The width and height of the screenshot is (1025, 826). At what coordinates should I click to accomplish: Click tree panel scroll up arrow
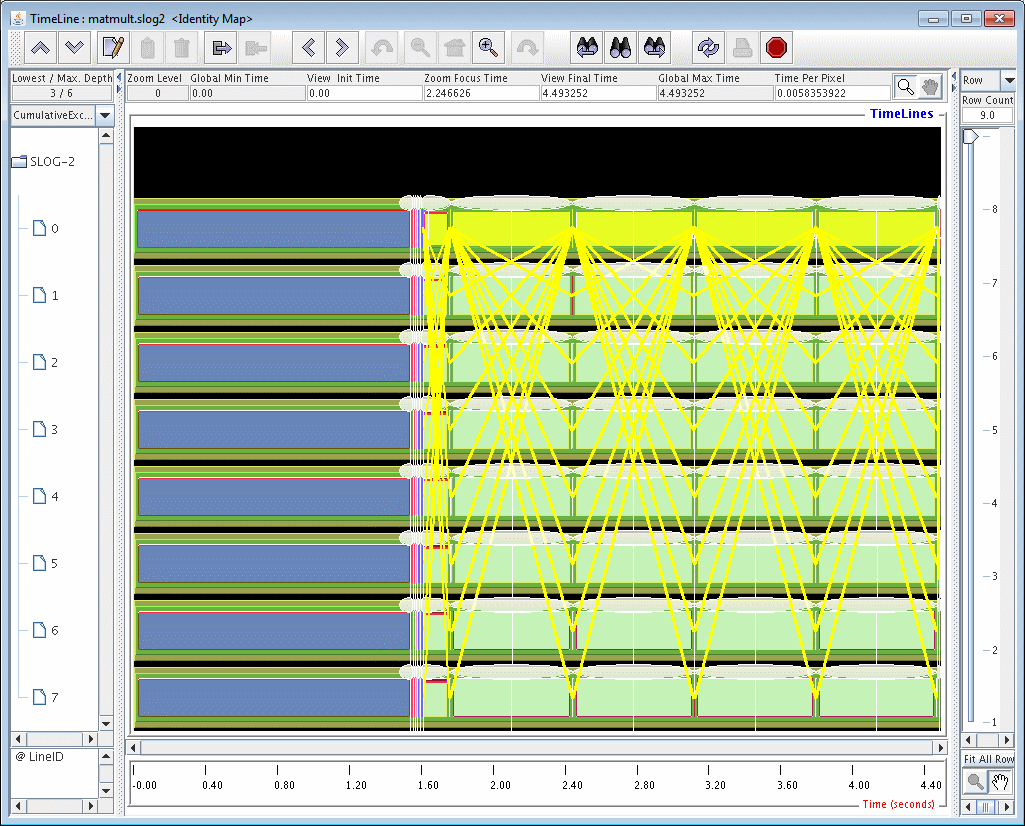pos(106,136)
